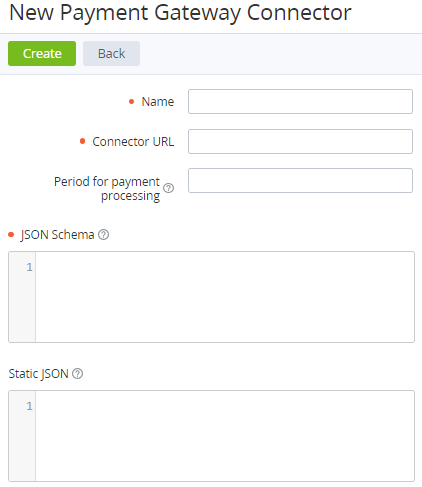Select line number 1 in Static JSON gutter
The height and width of the screenshot is (487, 422).
click(x=29, y=406)
